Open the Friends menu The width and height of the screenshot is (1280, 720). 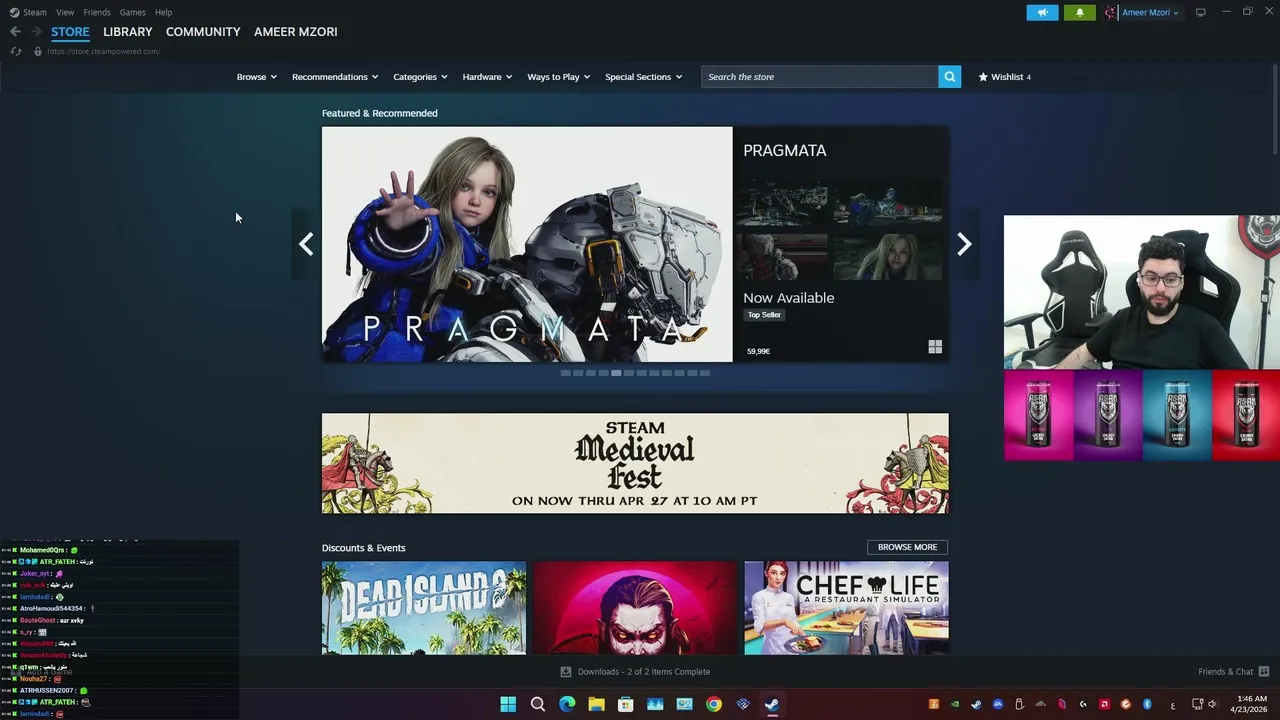point(97,12)
